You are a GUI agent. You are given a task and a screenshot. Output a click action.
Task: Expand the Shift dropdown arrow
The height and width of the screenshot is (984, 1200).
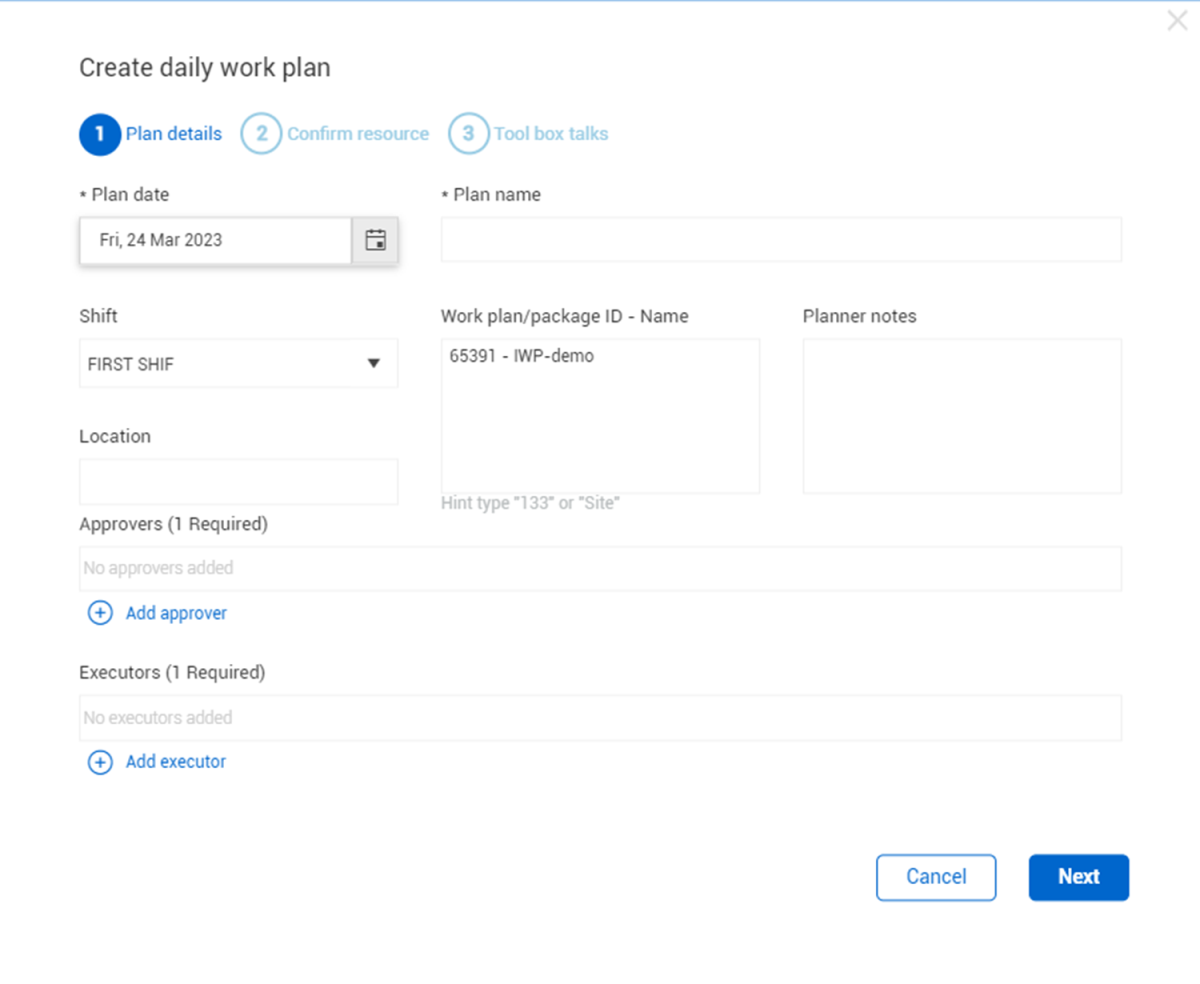tap(373, 364)
